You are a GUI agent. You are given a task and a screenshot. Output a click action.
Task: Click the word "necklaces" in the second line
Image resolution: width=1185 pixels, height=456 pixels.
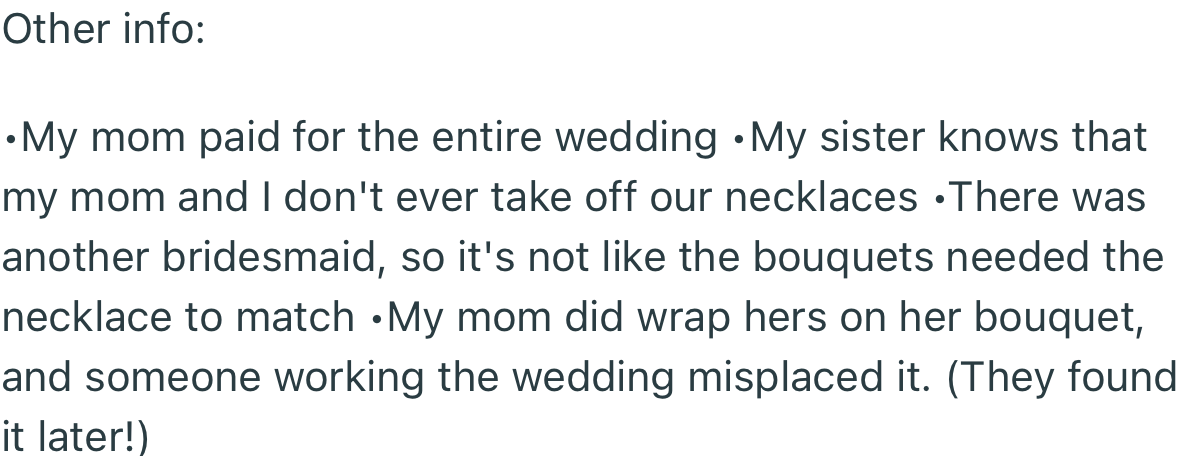pos(821,198)
